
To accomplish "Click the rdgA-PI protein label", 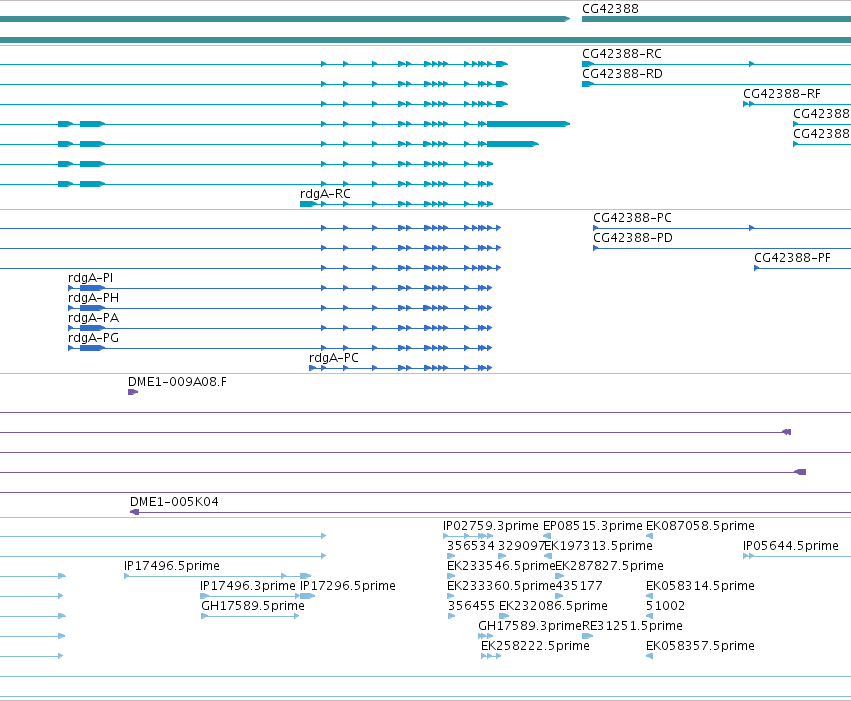I will [x=91, y=278].
